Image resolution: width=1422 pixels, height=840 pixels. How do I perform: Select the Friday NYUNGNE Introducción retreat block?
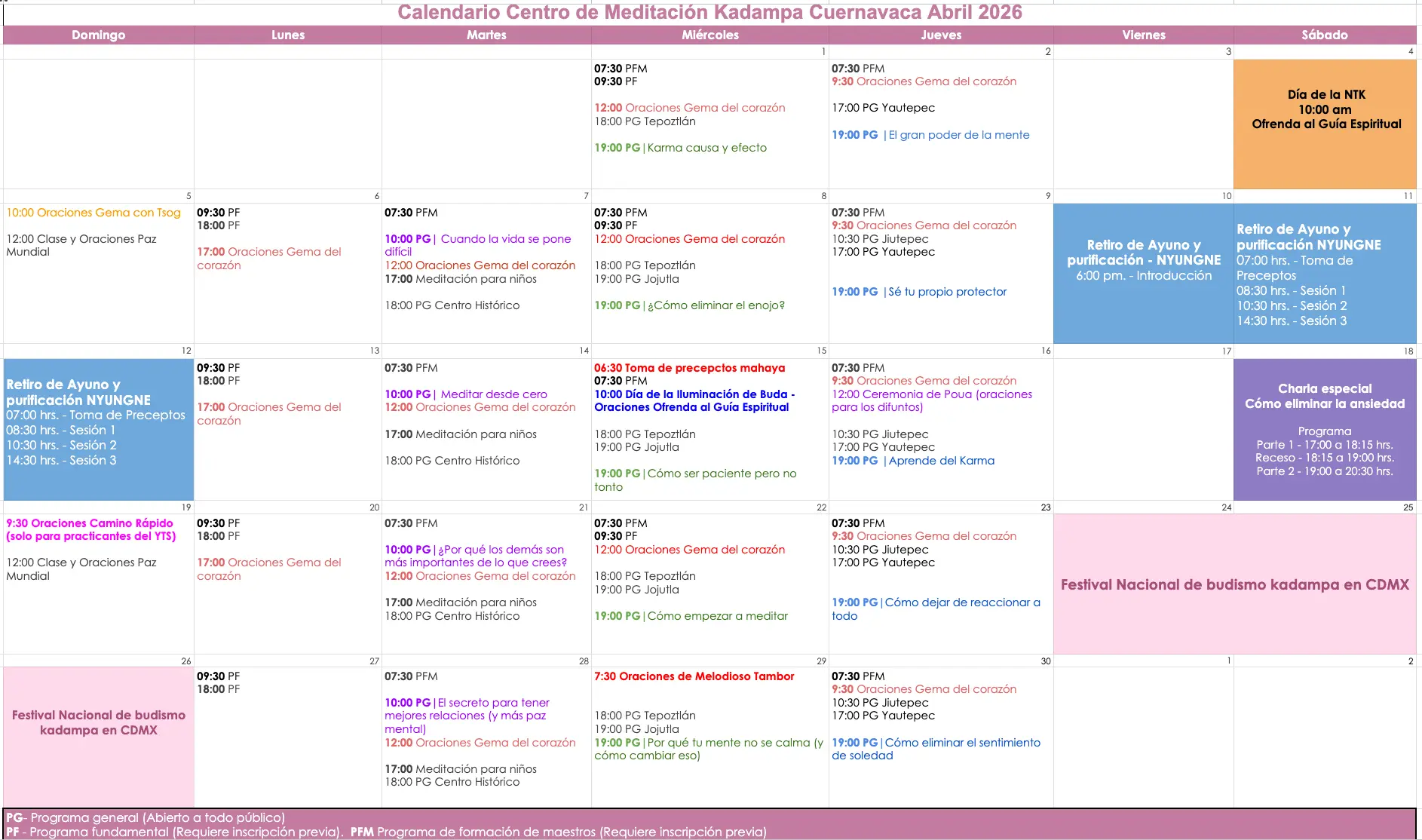pyautogui.click(x=1143, y=260)
